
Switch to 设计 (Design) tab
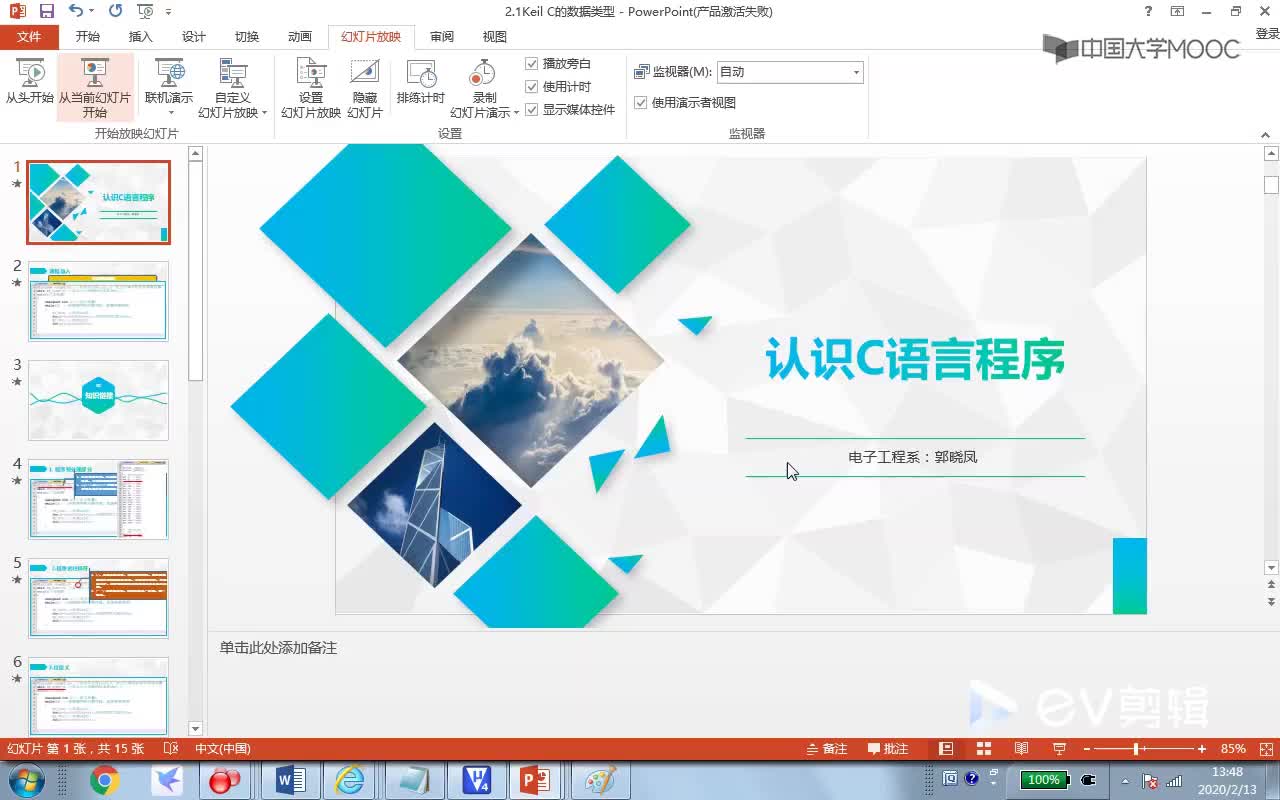coord(194,37)
